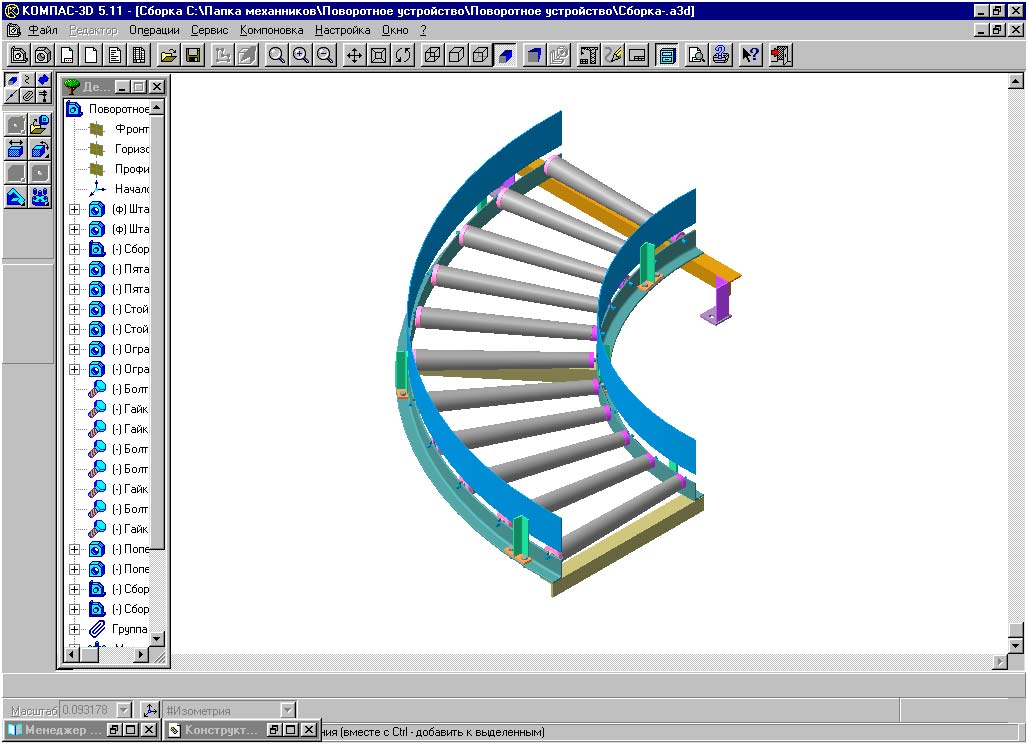
Task: Expand the Группа node in tree
Action: (x=74, y=629)
